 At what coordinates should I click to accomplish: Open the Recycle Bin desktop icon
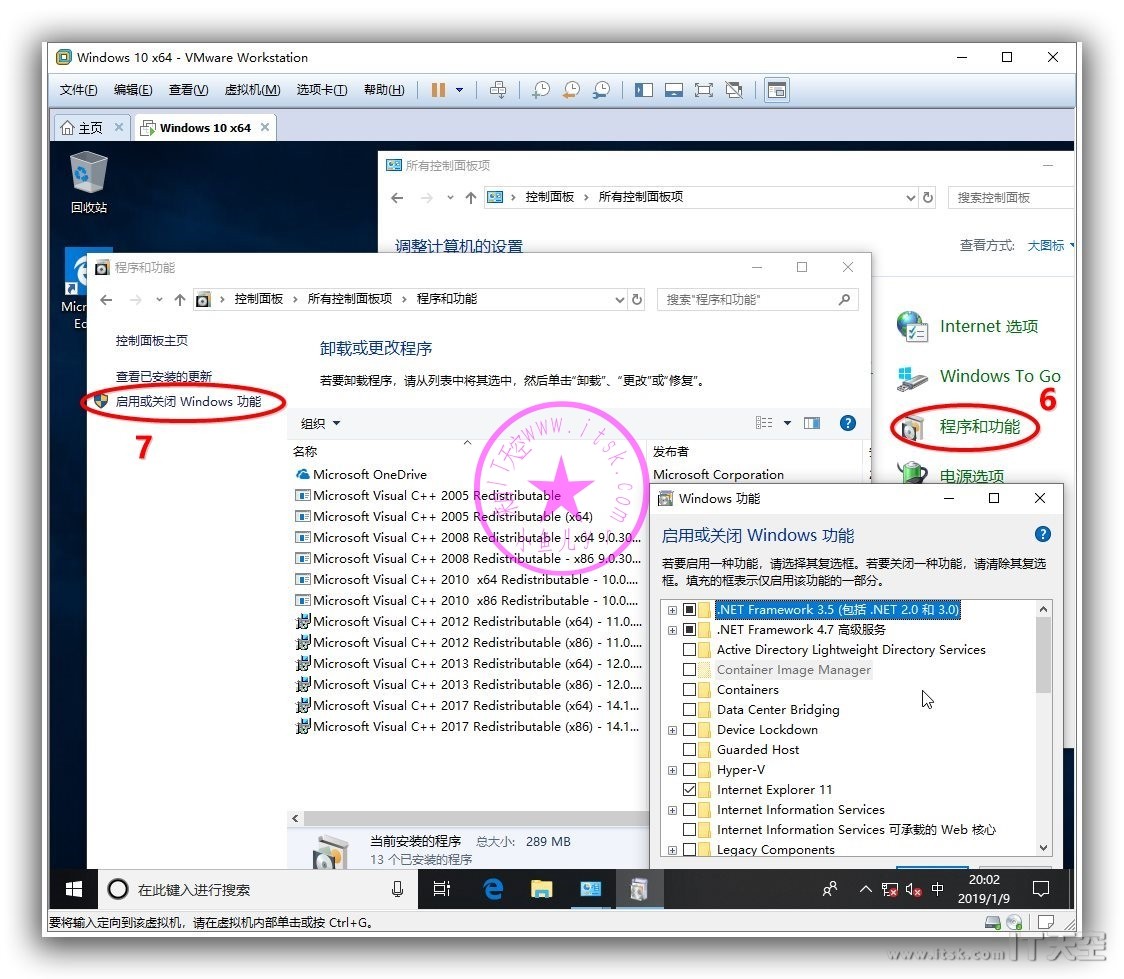pos(89,183)
